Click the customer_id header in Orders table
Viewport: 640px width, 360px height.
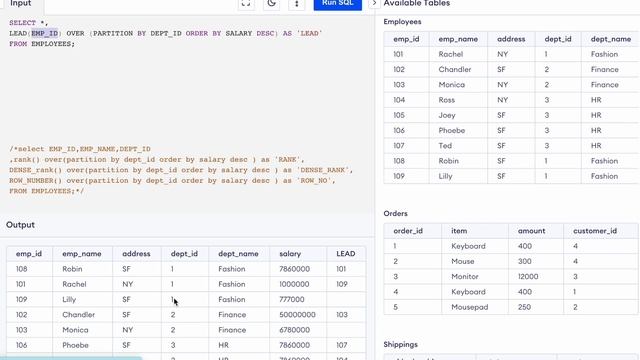point(595,231)
